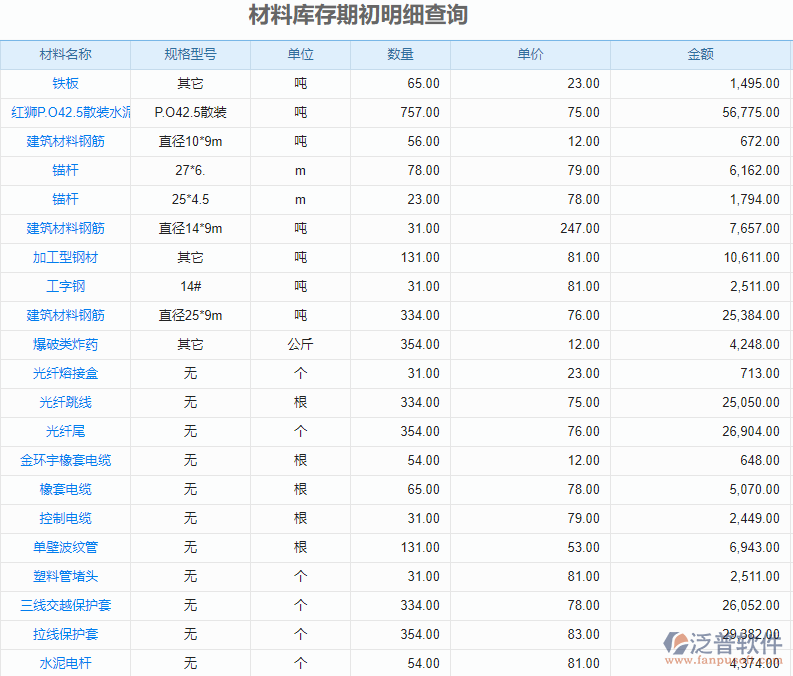Open 建筑材料钢筋 link with spec 直径10*9m

coord(65,142)
